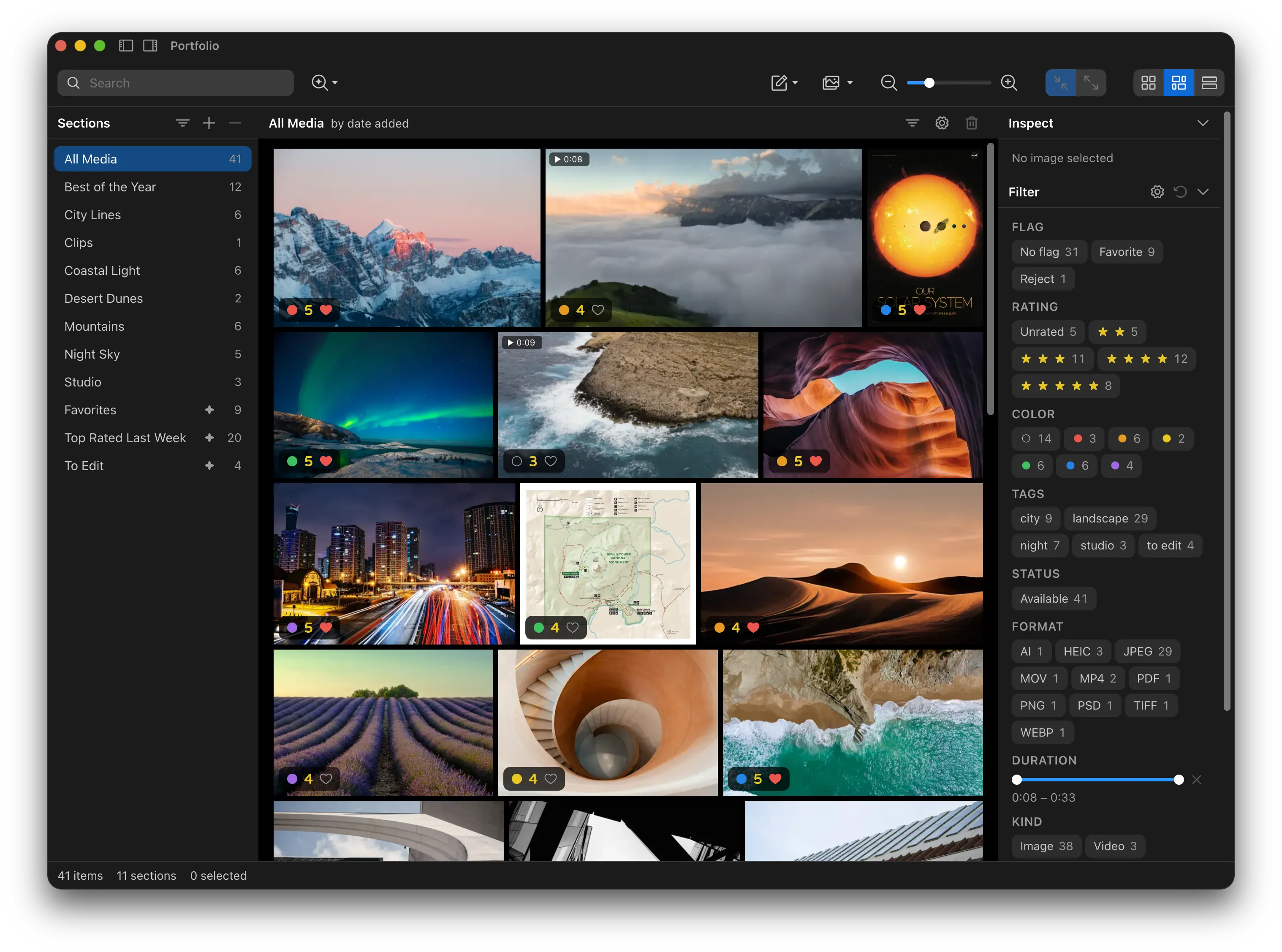This screenshot has width=1282, height=952.
Task: Open All Media sort filter icon
Action: coord(912,123)
